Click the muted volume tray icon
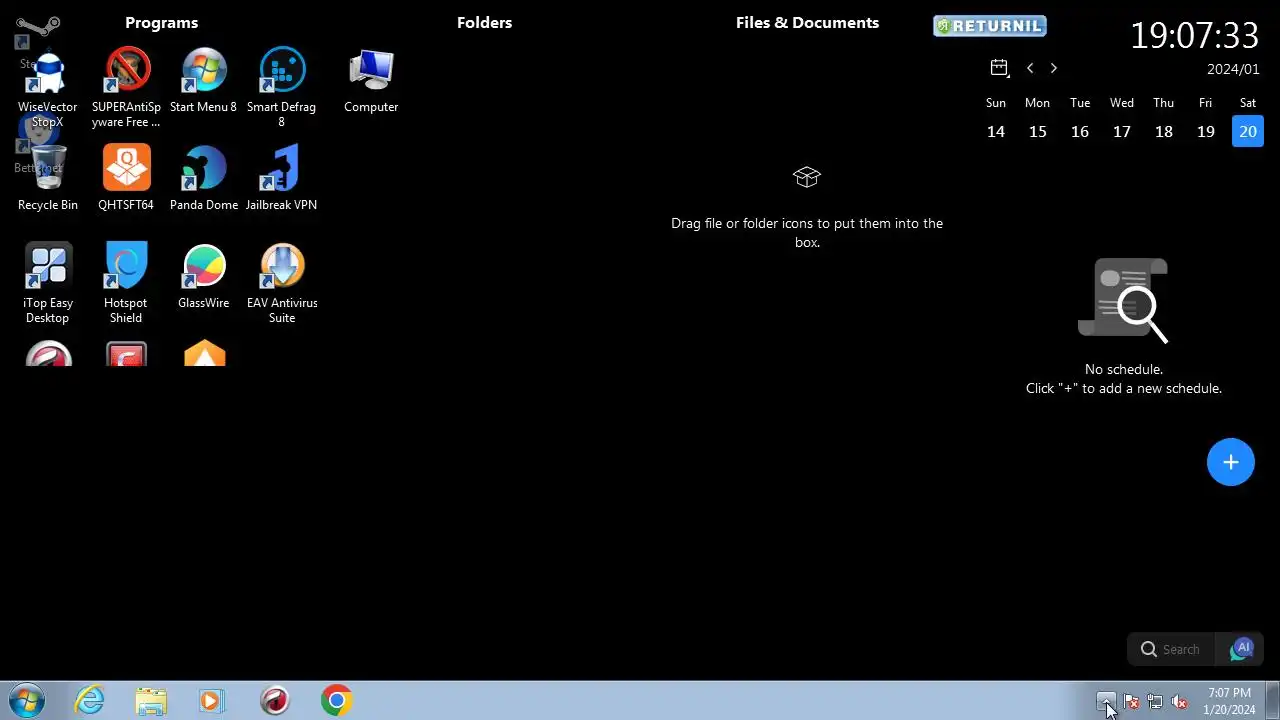 tap(1179, 702)
